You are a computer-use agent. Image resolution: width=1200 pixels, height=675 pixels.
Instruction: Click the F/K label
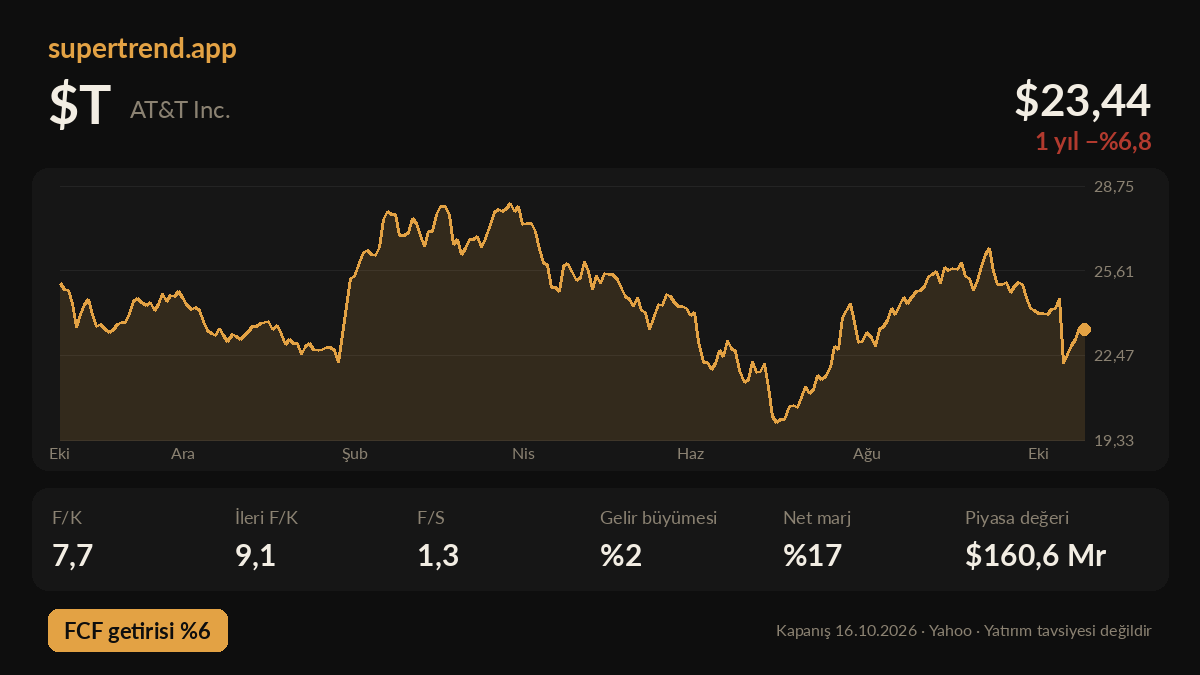click(x=66, y=518)
